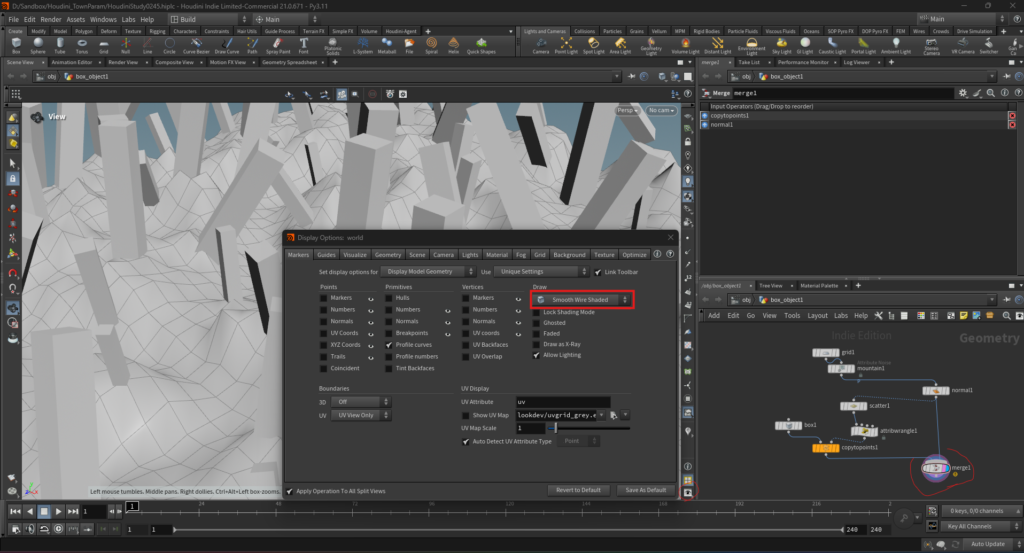Click the Camera shelf tool
The height and width of the screenshot is (553, 1024).
(540, 45)
